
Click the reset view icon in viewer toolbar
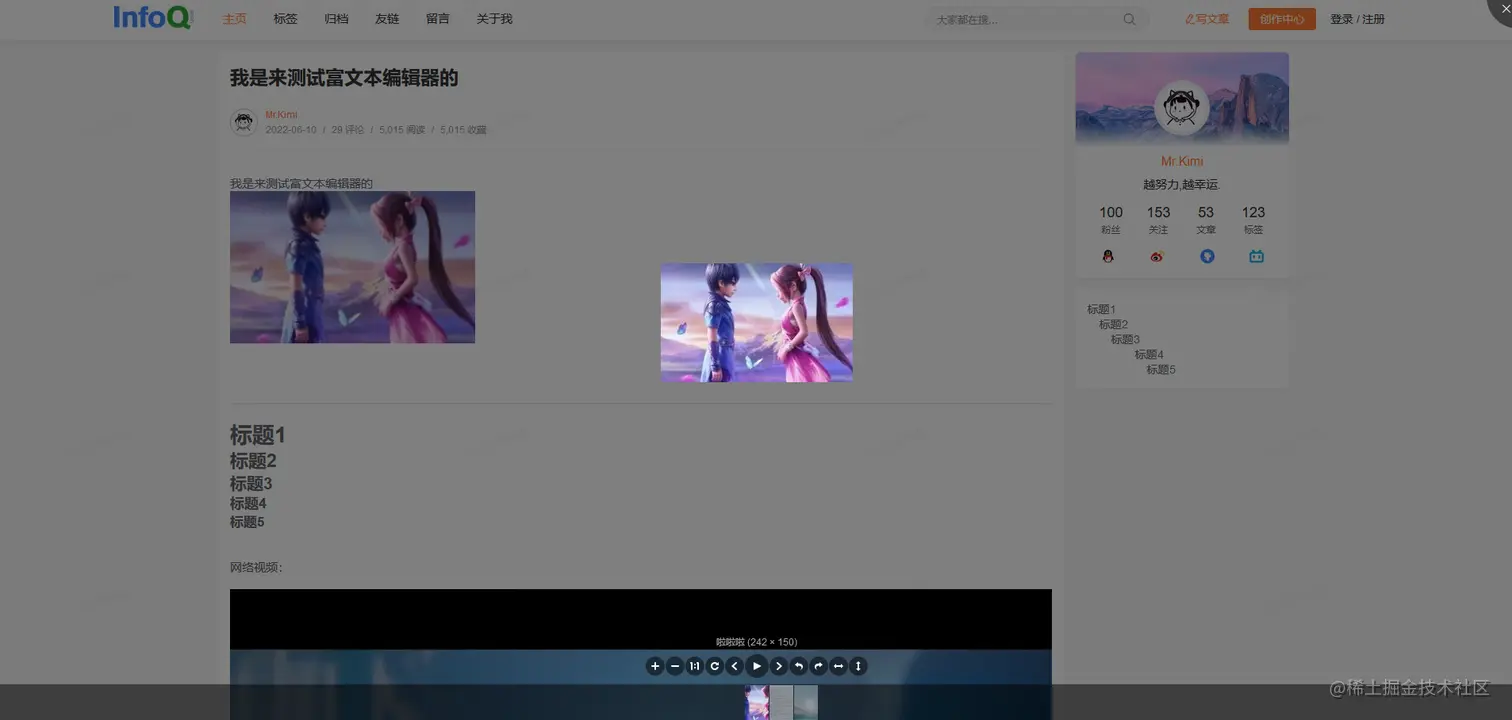tap(715, 666)
